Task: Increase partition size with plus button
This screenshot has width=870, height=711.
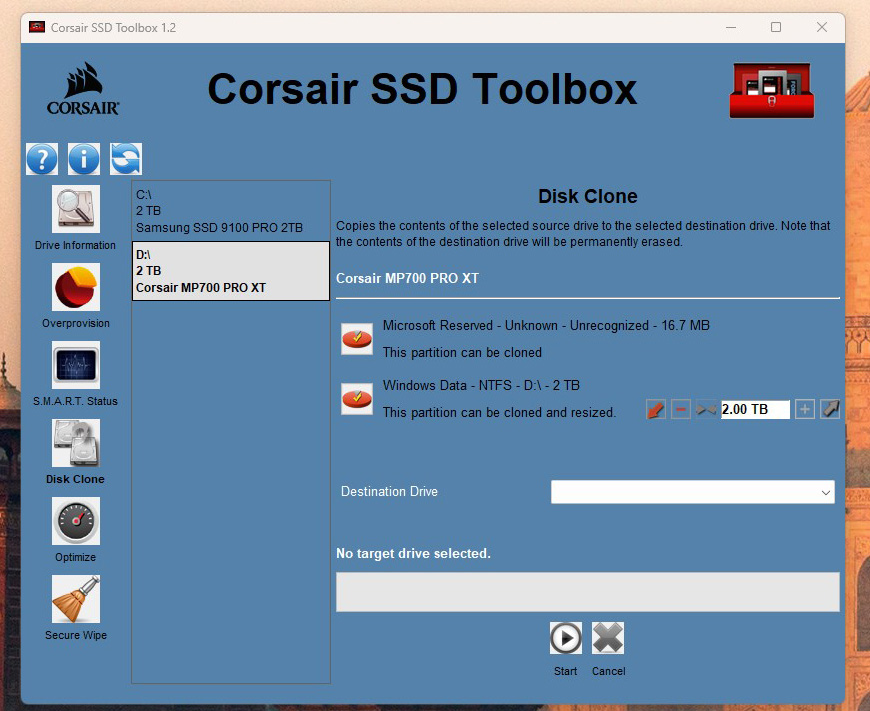Action: click(x=805, y=409)
